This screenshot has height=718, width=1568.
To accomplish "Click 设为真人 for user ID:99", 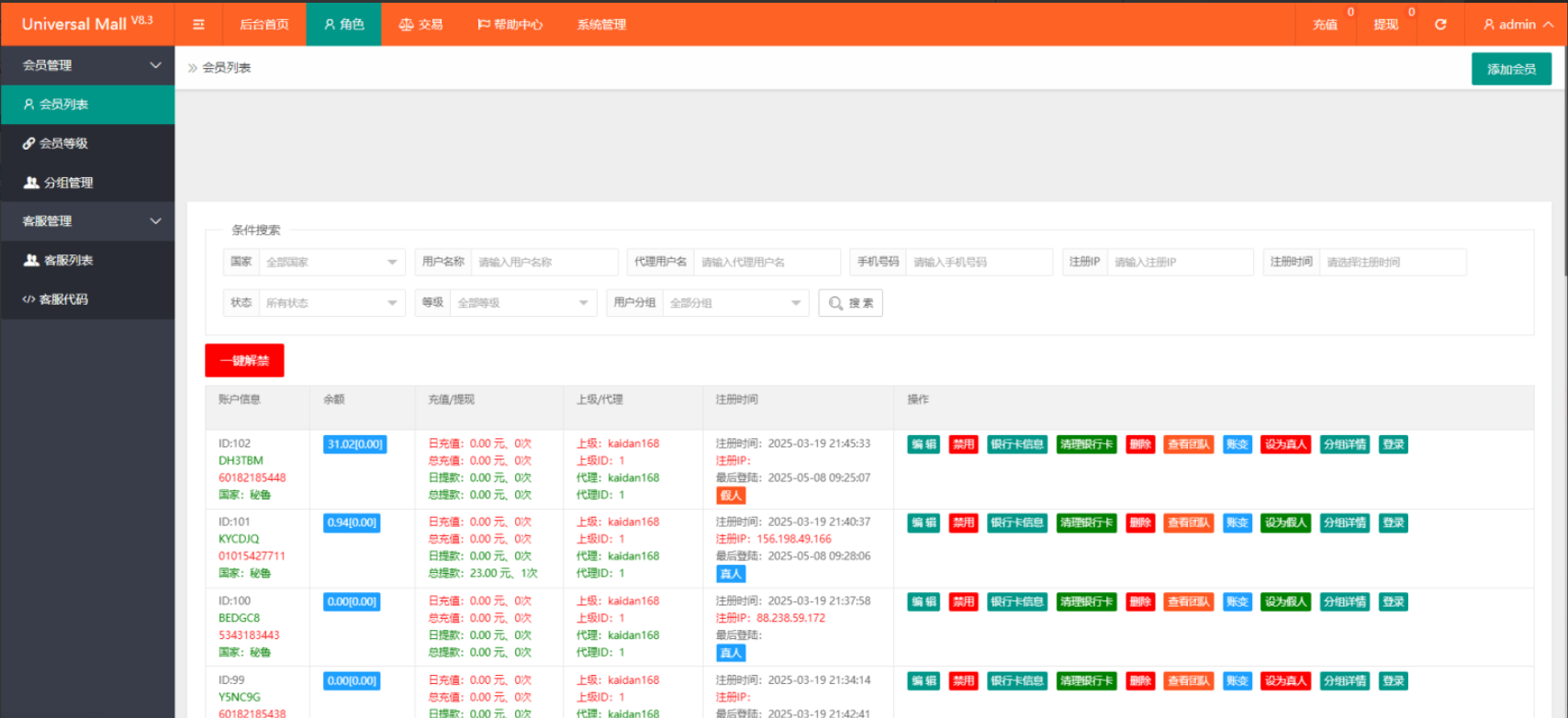I will coord(1285,681).
